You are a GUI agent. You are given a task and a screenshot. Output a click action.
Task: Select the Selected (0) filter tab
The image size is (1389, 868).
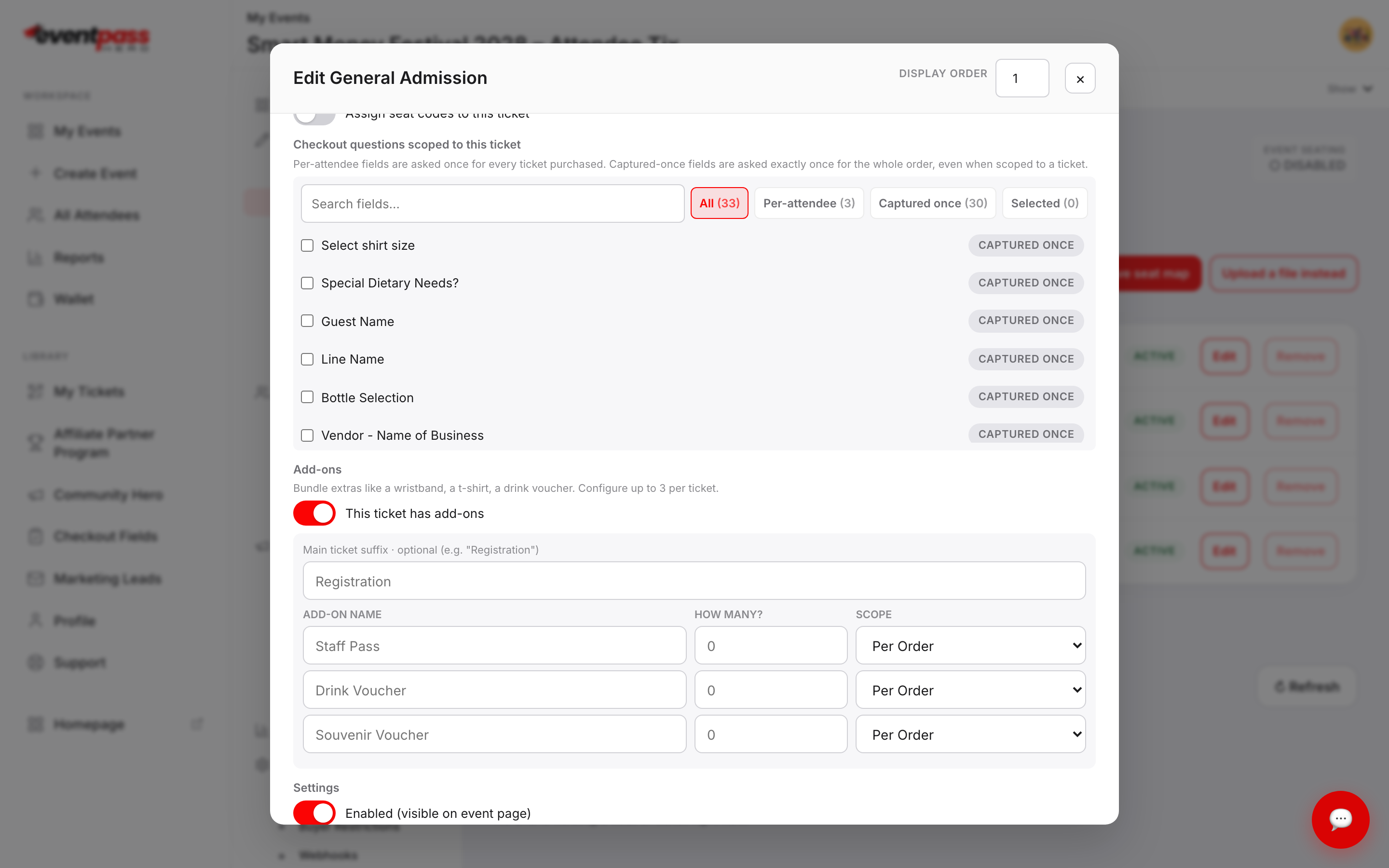point(1045,203)
